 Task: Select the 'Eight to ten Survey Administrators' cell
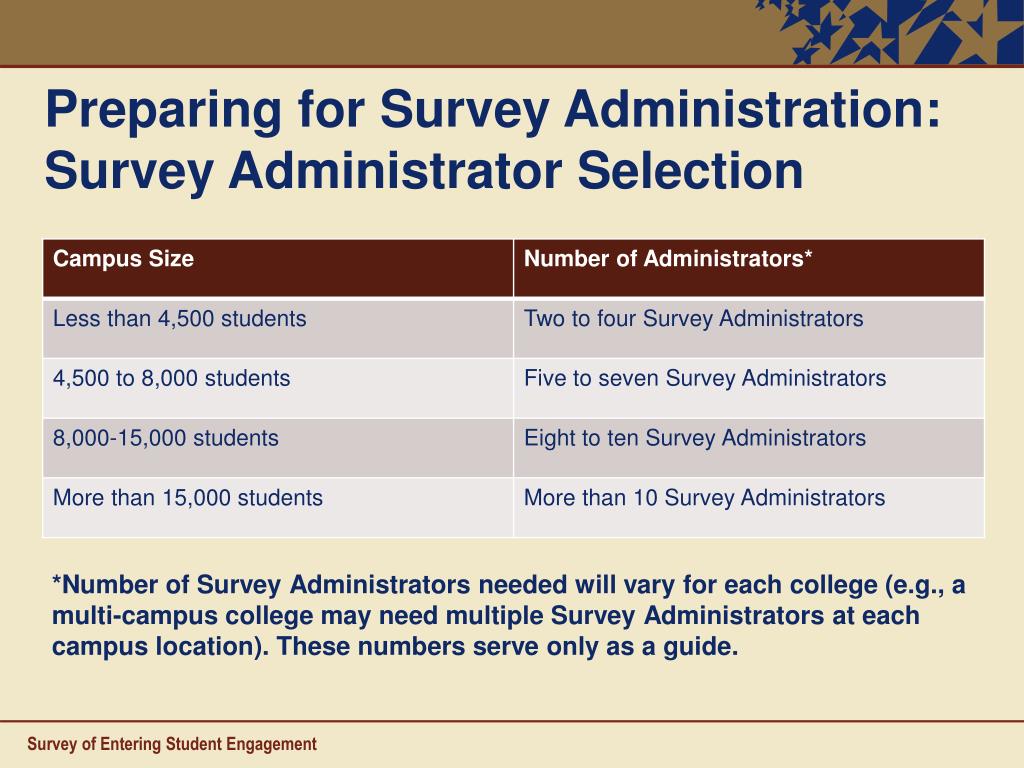tap(748, 447)
